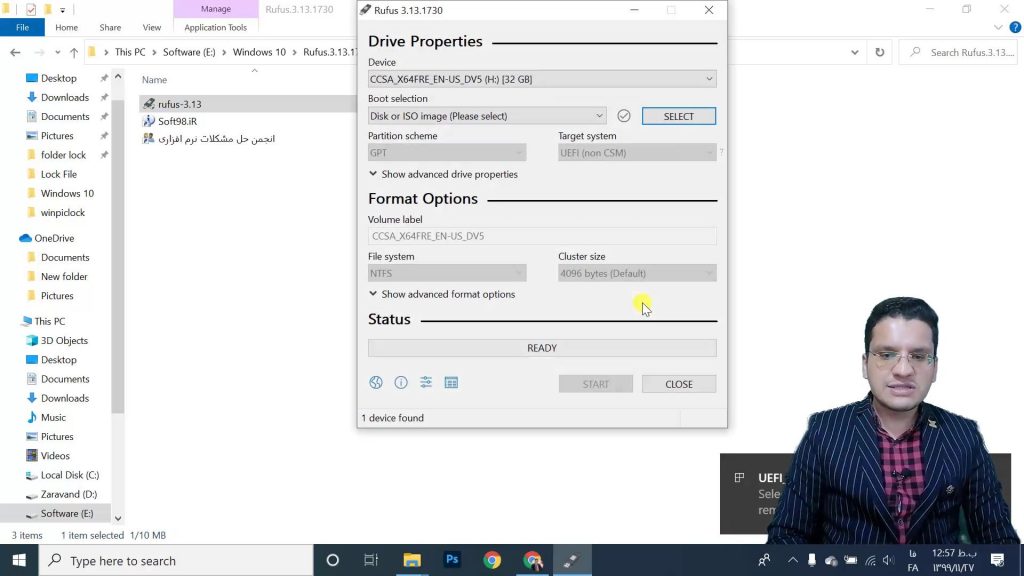This screenshot has height=576, width=1024.
Task: Open Photoshop from the taskbar
Action: pos(452,560)
